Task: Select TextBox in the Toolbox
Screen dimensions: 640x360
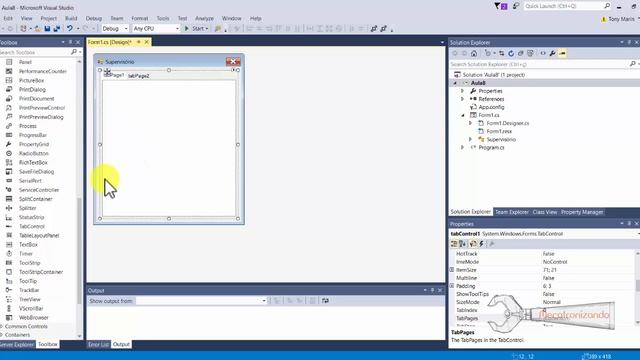Action: 28,244
